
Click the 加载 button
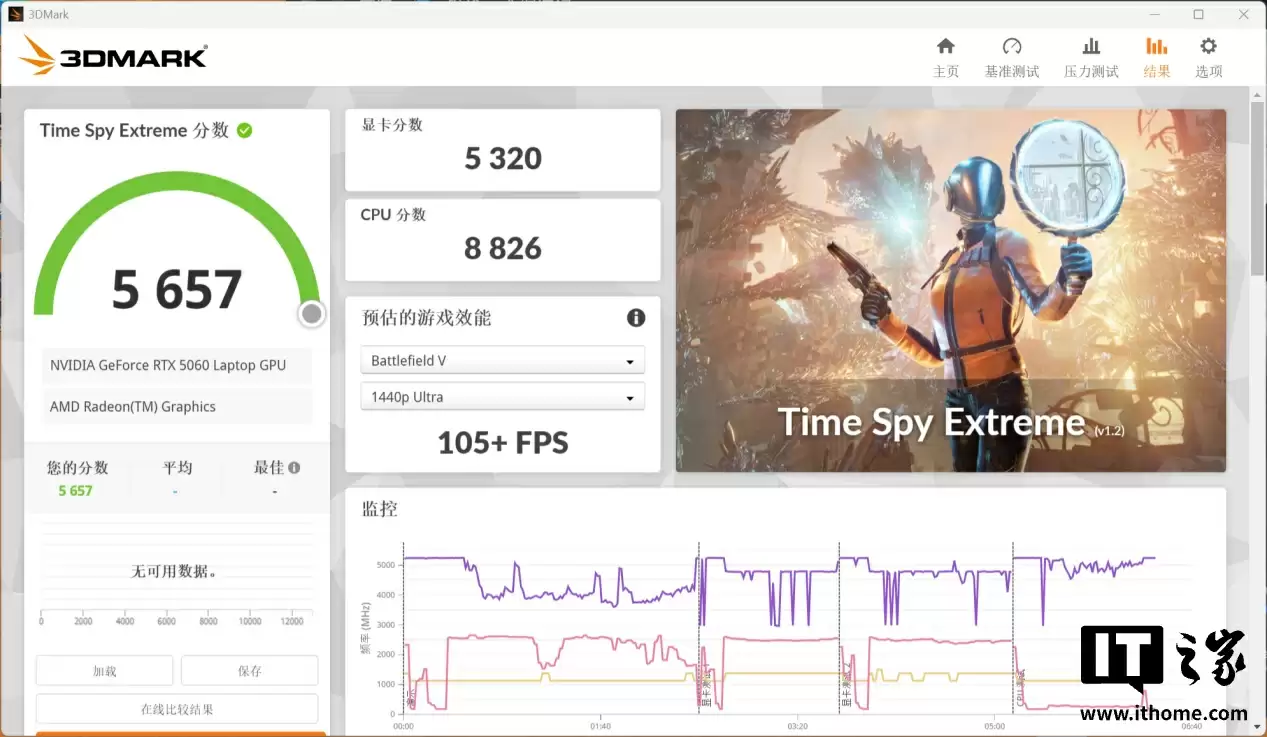[x=104, y=670]
